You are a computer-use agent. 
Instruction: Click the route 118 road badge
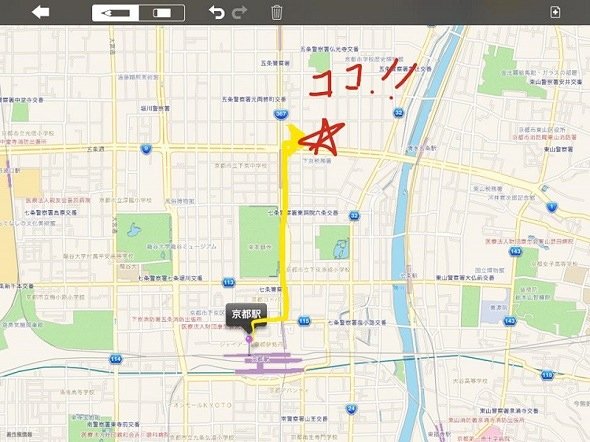[547, 375]
